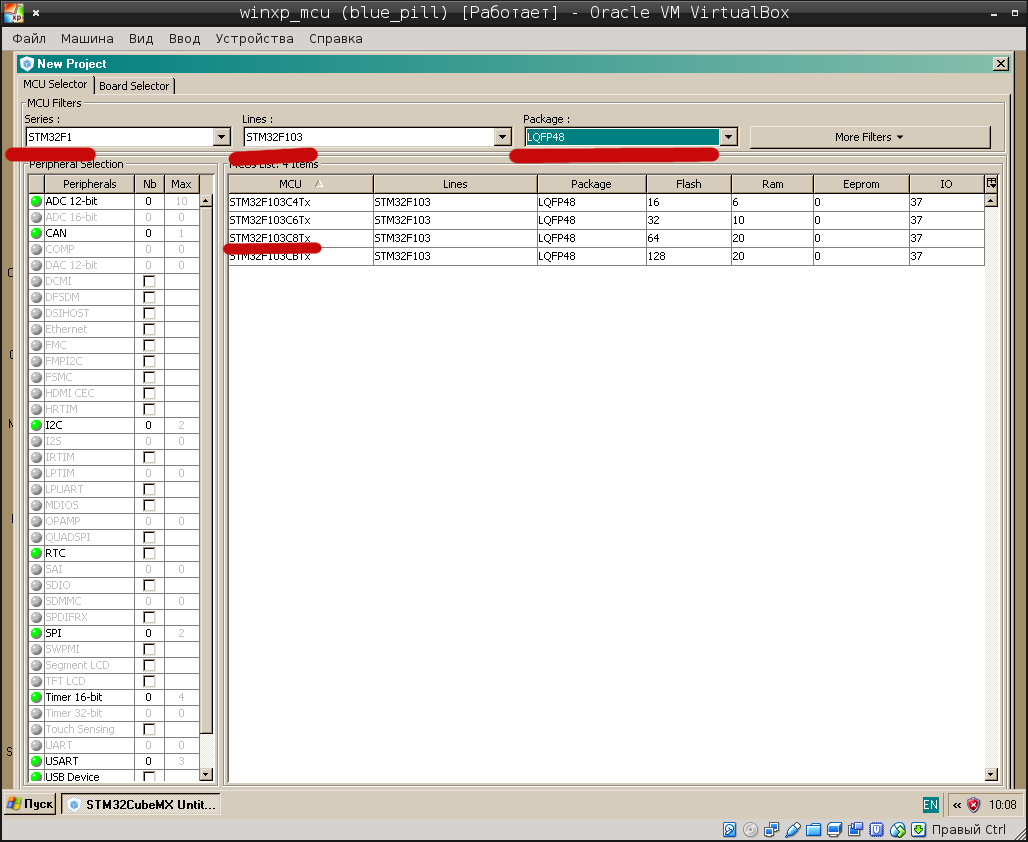The height and width of the screenshot is (842, 1028).
Task: Sort by the Flash column header
Action: pyautogui.click(x=688, y=184)
